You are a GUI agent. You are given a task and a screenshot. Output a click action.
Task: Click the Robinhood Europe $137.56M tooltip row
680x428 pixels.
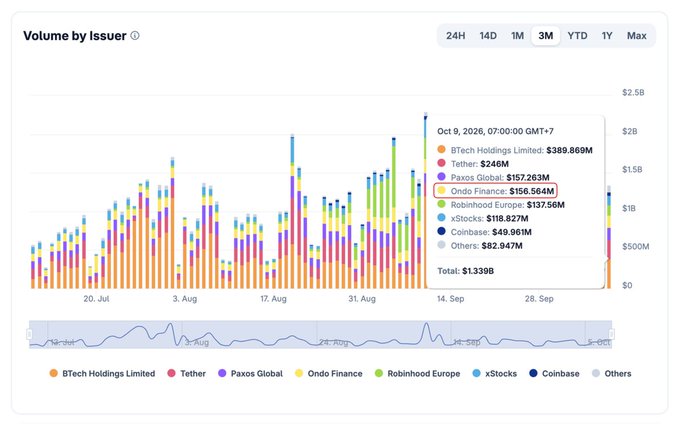pyautogui.click(x=501, y=205)
